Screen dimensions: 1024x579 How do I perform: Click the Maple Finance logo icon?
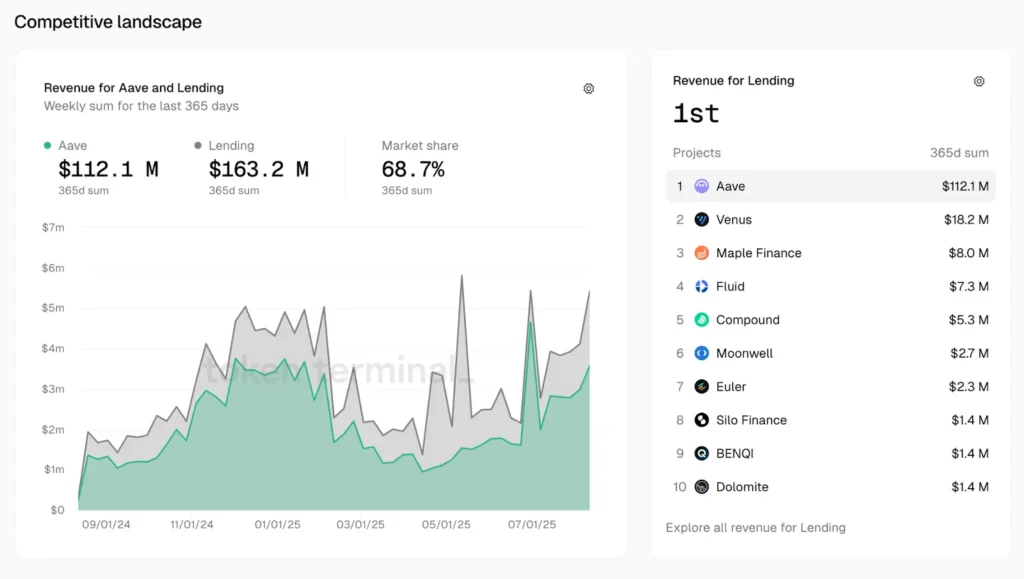pyautogui.click(x=701, y=253)
